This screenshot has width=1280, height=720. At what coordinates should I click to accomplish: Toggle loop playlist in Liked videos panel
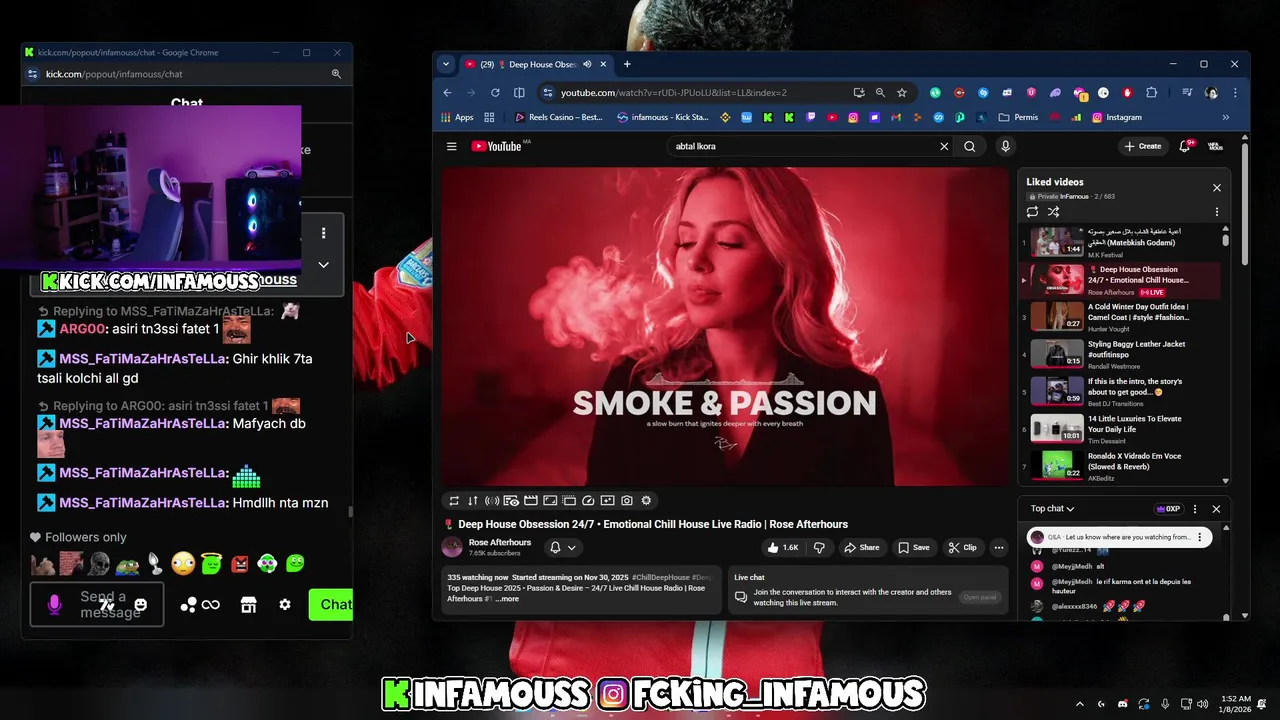coord(1032,212)
